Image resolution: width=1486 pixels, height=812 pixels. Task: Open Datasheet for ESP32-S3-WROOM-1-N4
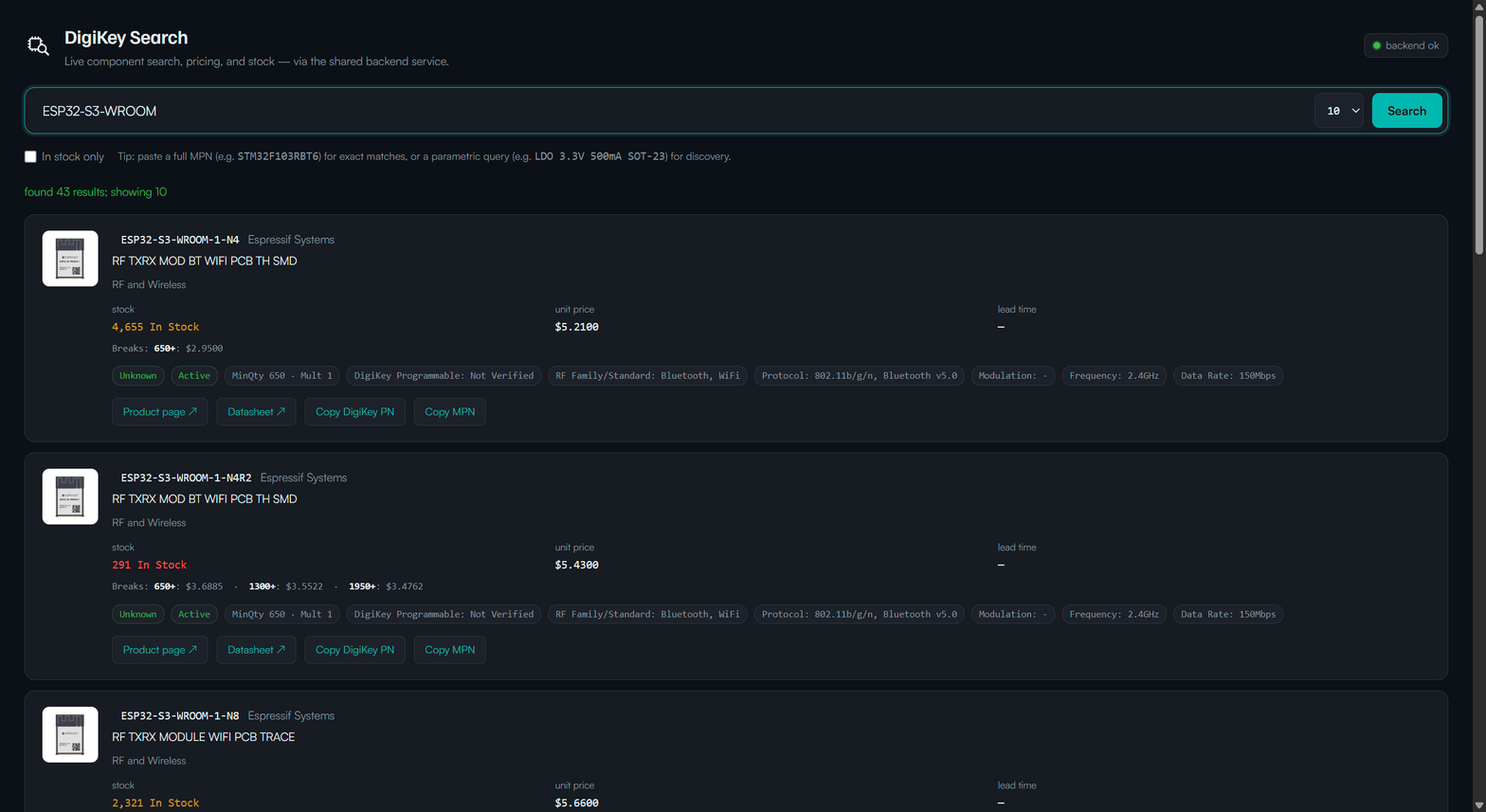[256, 412]
